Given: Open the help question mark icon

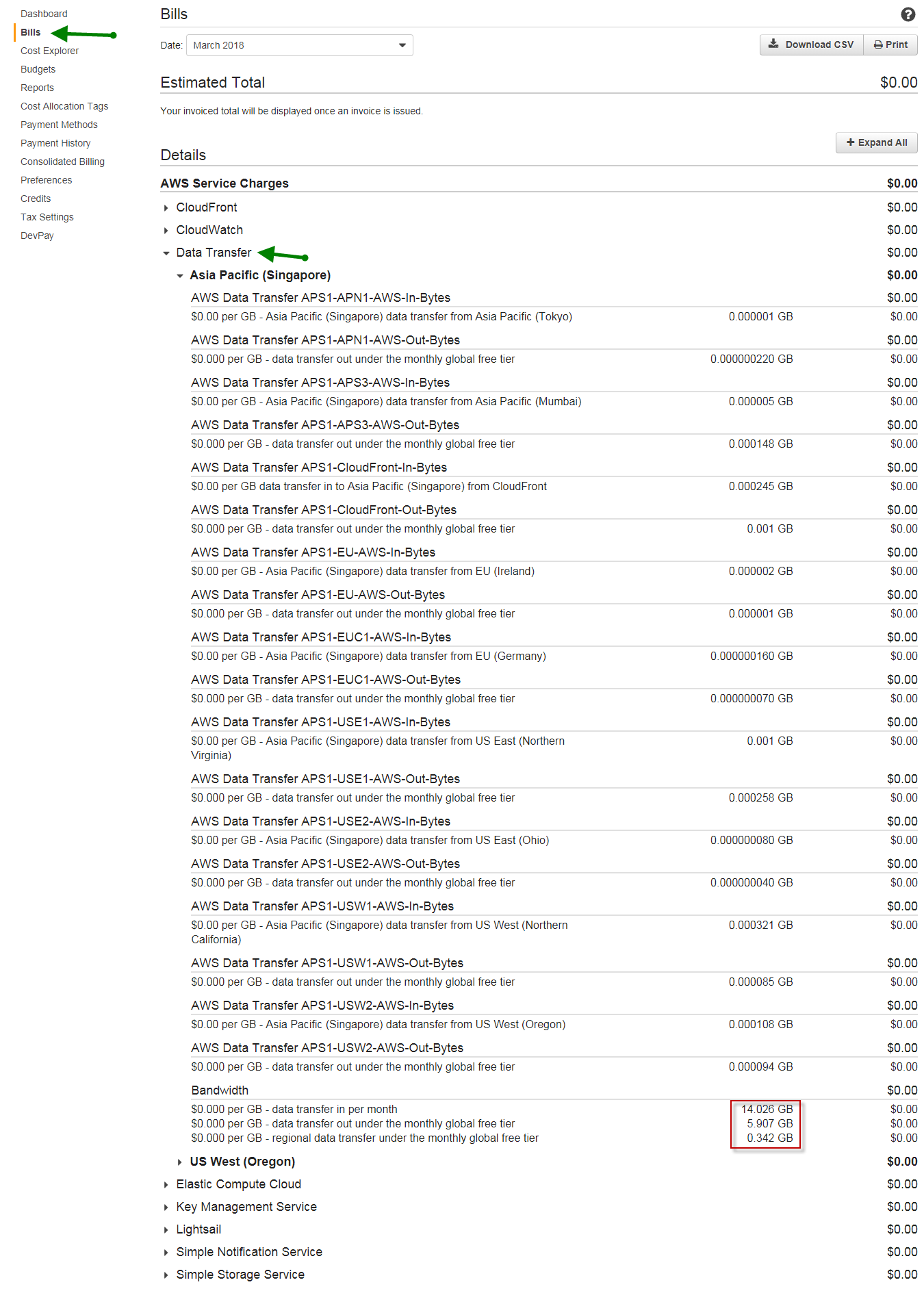Looking at the screenshot, I should [x=908, y=14].
